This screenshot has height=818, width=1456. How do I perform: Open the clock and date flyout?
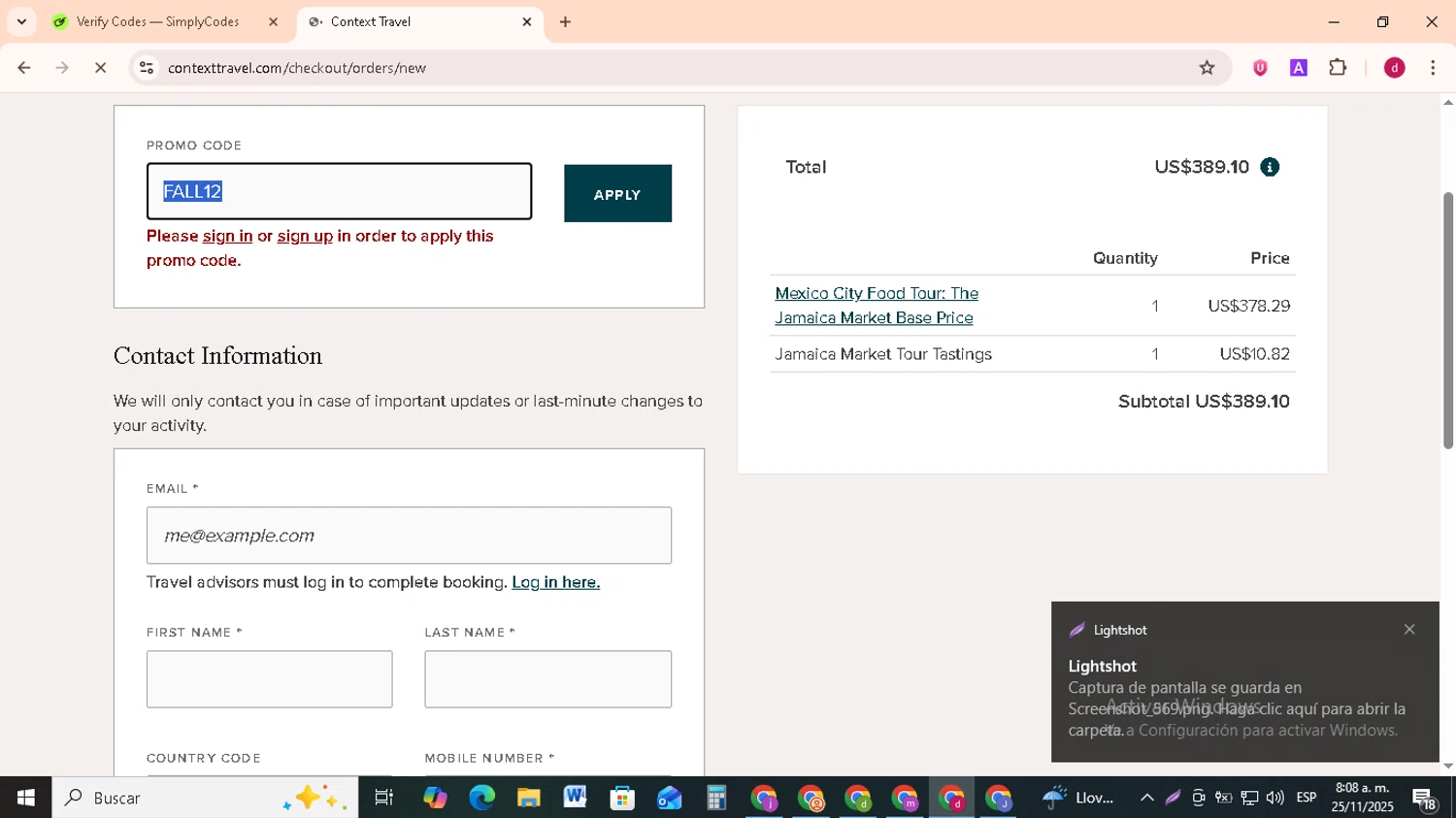click(1362, 798)
